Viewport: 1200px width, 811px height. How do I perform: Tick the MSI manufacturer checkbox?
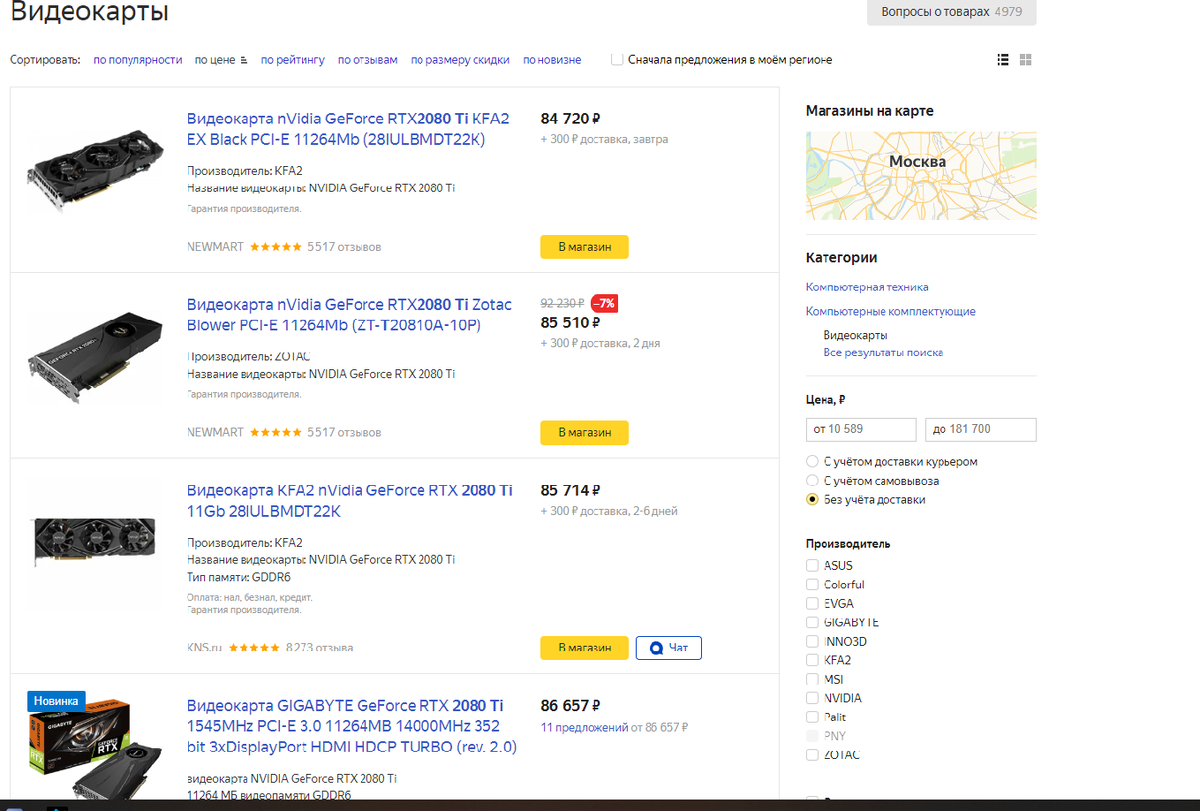(812, 680)
